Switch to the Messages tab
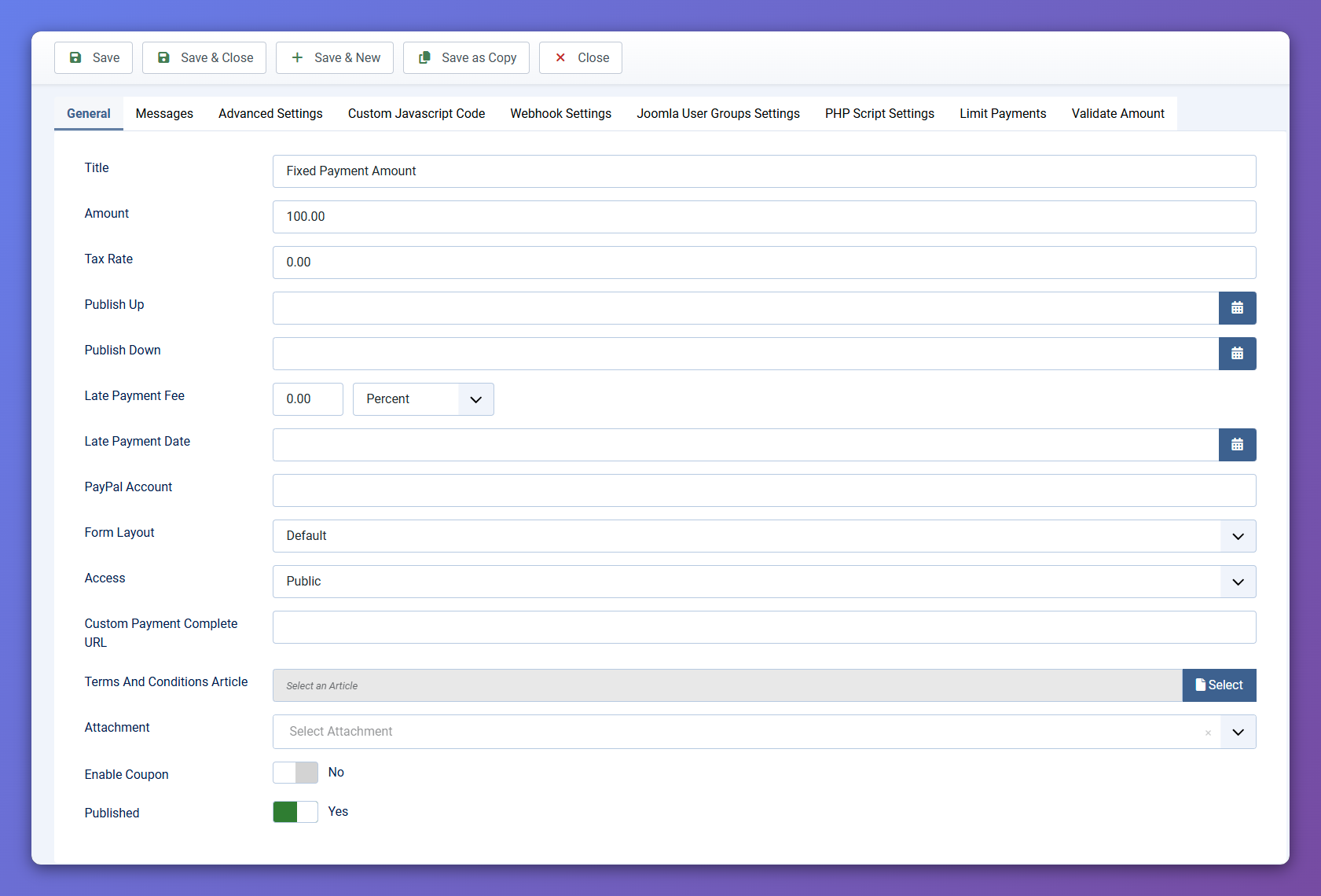 click(164, 113)
